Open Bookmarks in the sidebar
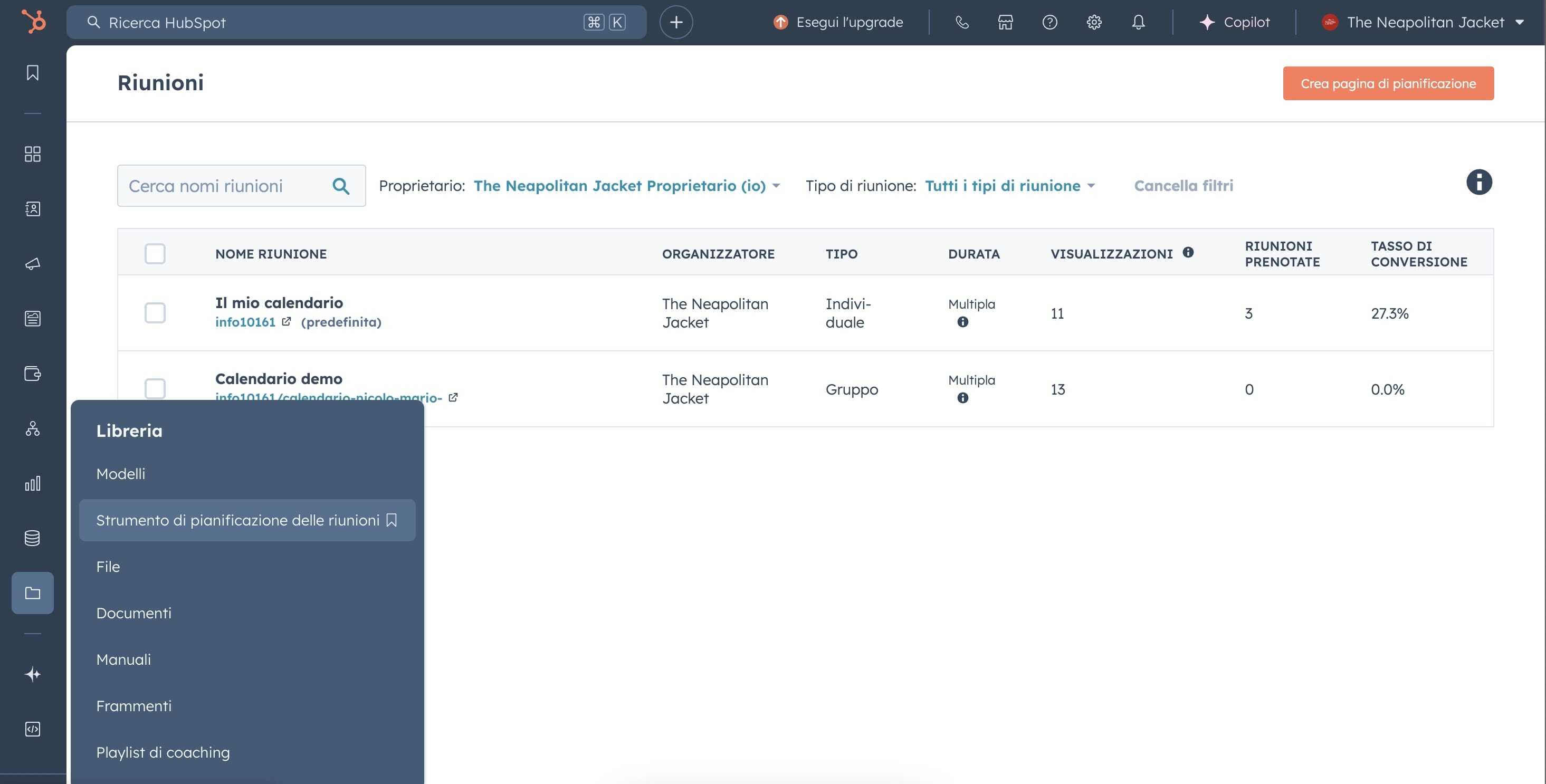This screenshot has width=1546, height=784. tap(32, 73)
